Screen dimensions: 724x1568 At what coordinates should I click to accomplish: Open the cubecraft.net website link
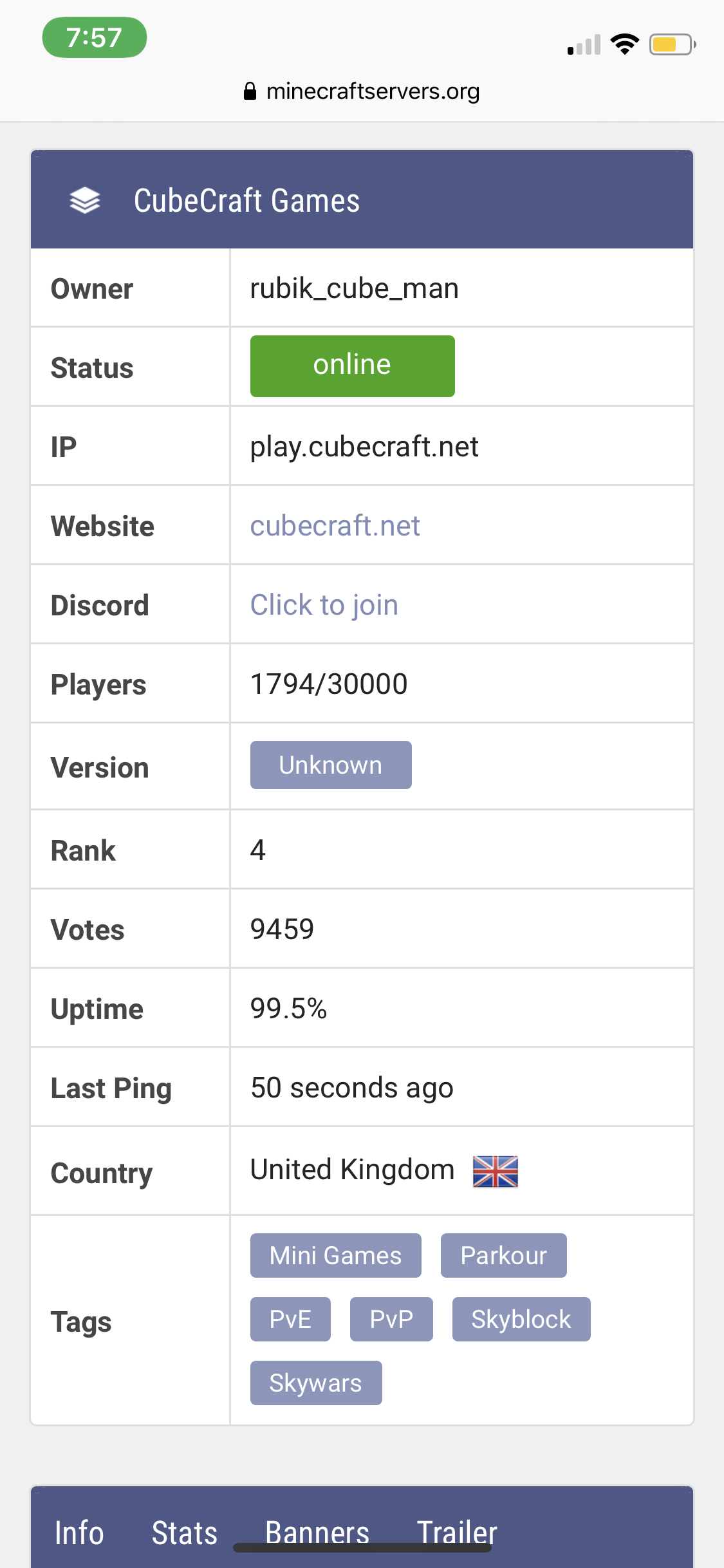[x=335, y=526]
